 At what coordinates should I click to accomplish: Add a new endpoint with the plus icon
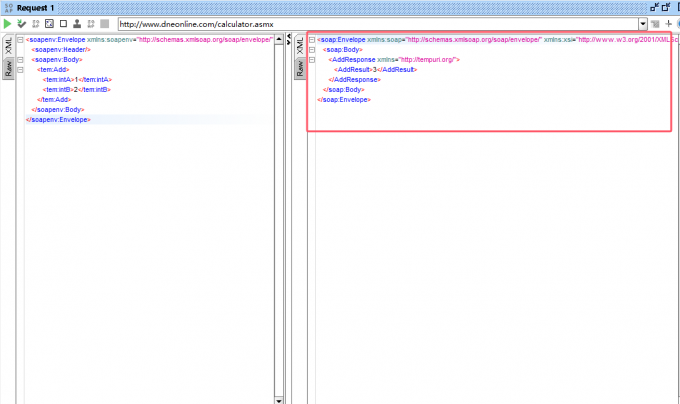(x=668, y=24)
